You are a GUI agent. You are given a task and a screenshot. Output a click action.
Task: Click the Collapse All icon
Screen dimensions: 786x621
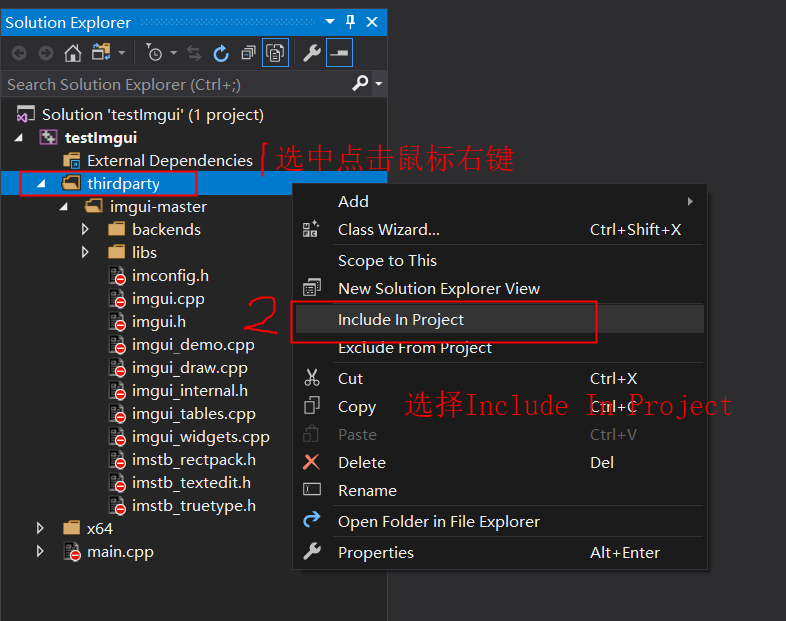pos(248,53)
